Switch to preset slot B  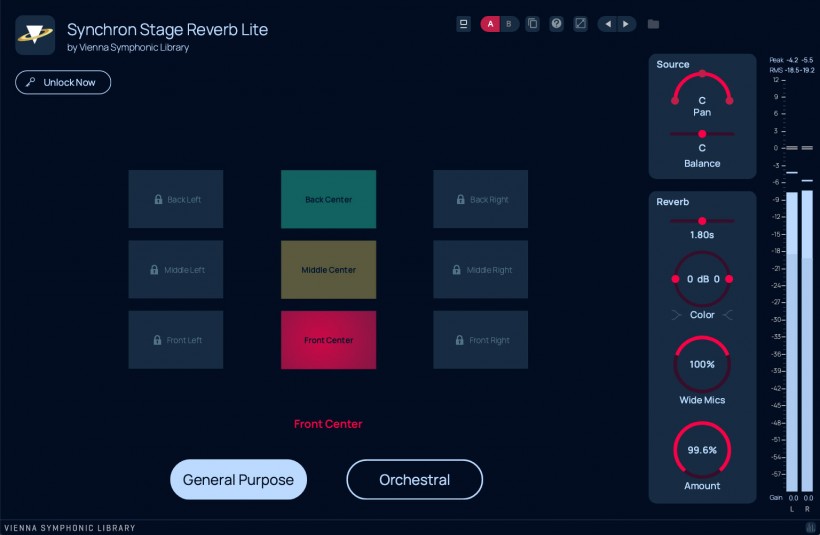click(509, 24)
